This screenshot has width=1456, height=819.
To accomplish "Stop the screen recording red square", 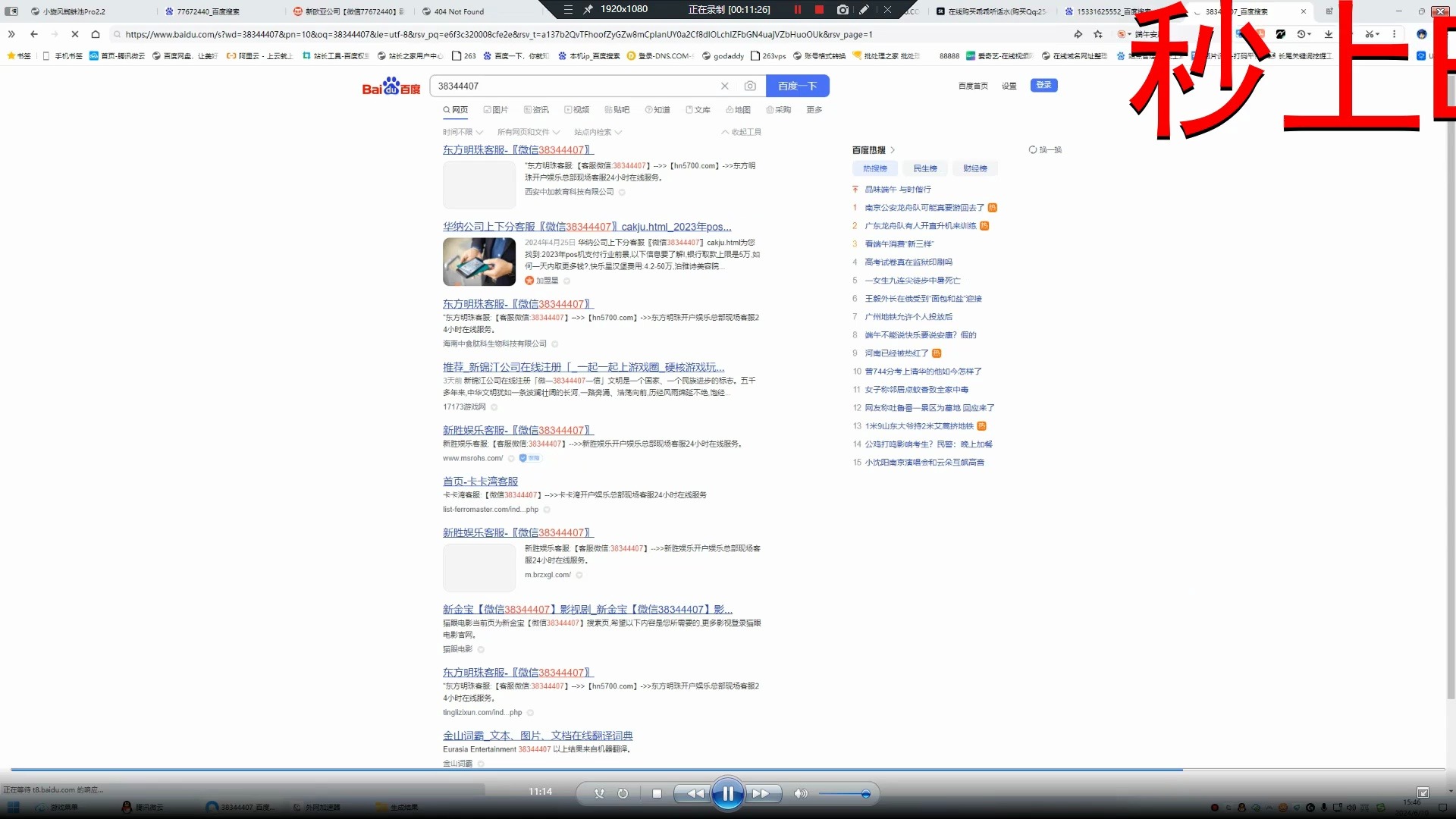I will (x=819, y=10).
